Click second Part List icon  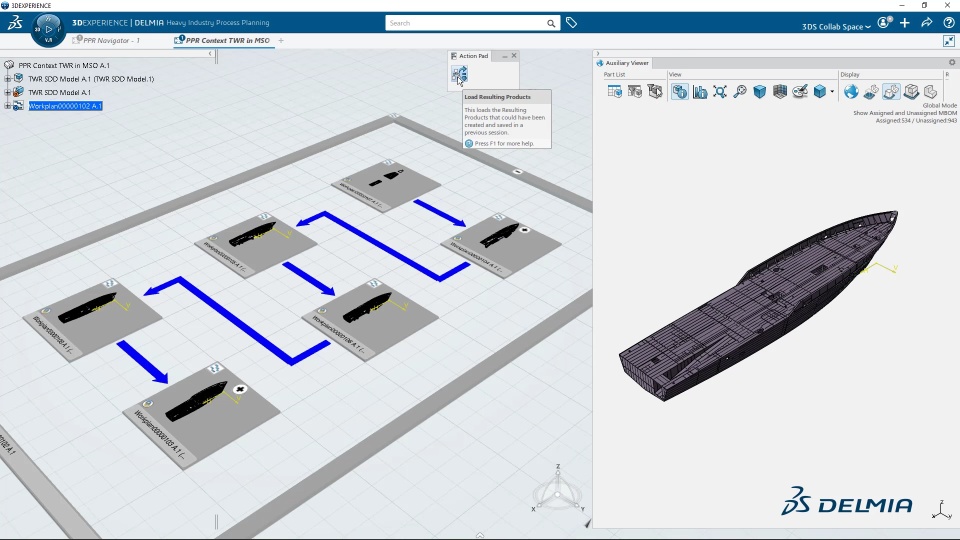click(635, 91)
